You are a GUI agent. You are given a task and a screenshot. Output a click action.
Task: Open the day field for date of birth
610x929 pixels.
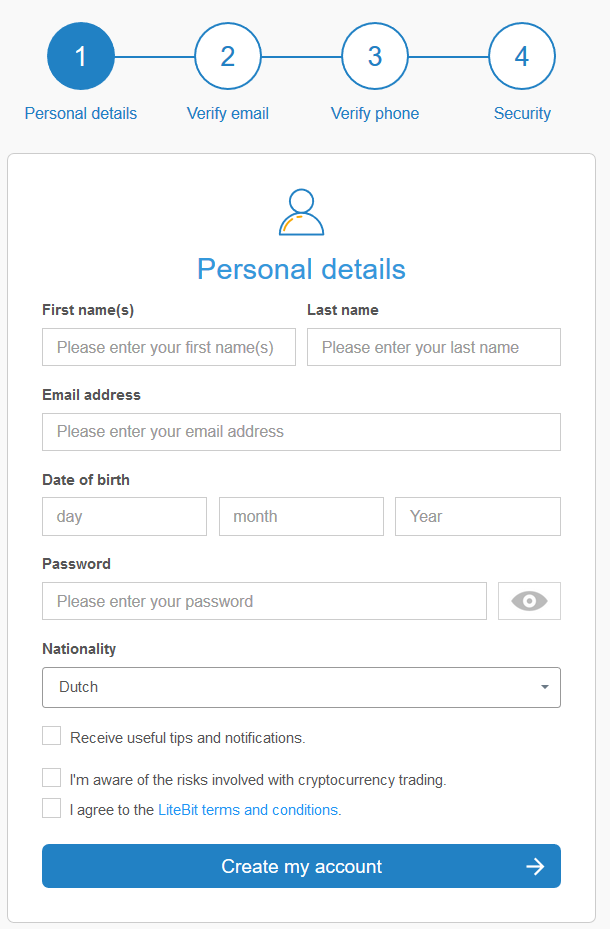pyautogui.click(x=124, y=516)
